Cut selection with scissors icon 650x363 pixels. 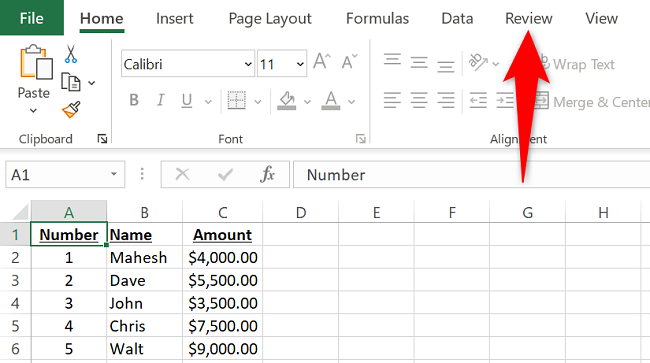pos(70,54)
